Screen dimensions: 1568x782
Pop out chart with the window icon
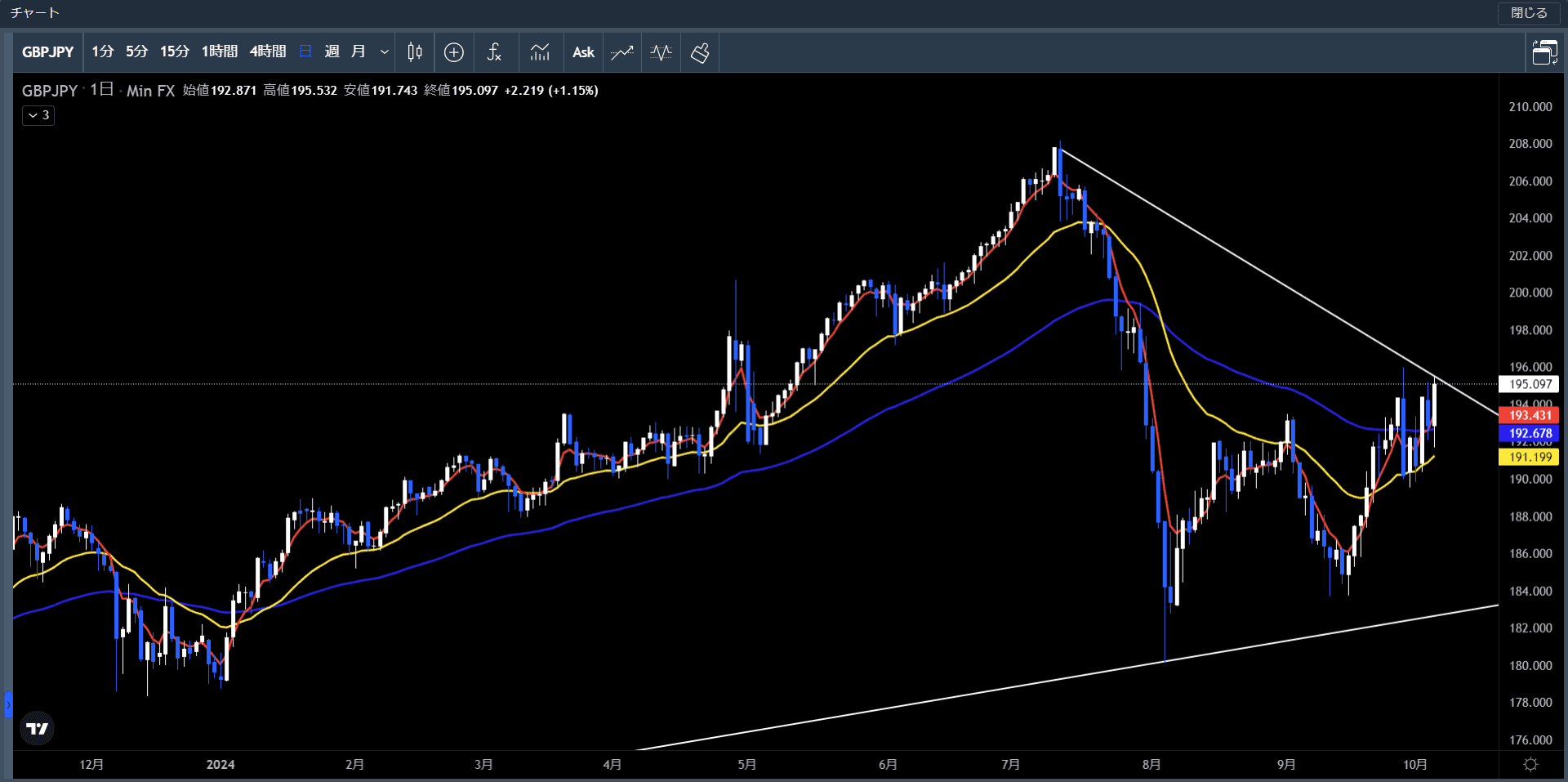coord(1544,52)
